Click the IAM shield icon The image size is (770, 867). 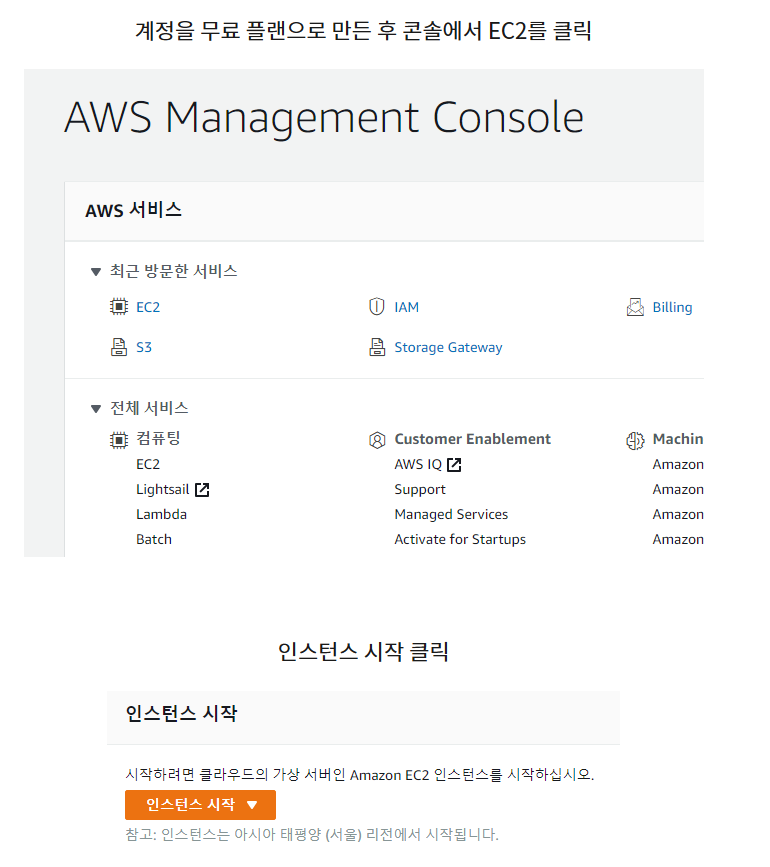(x=376, y=306)
